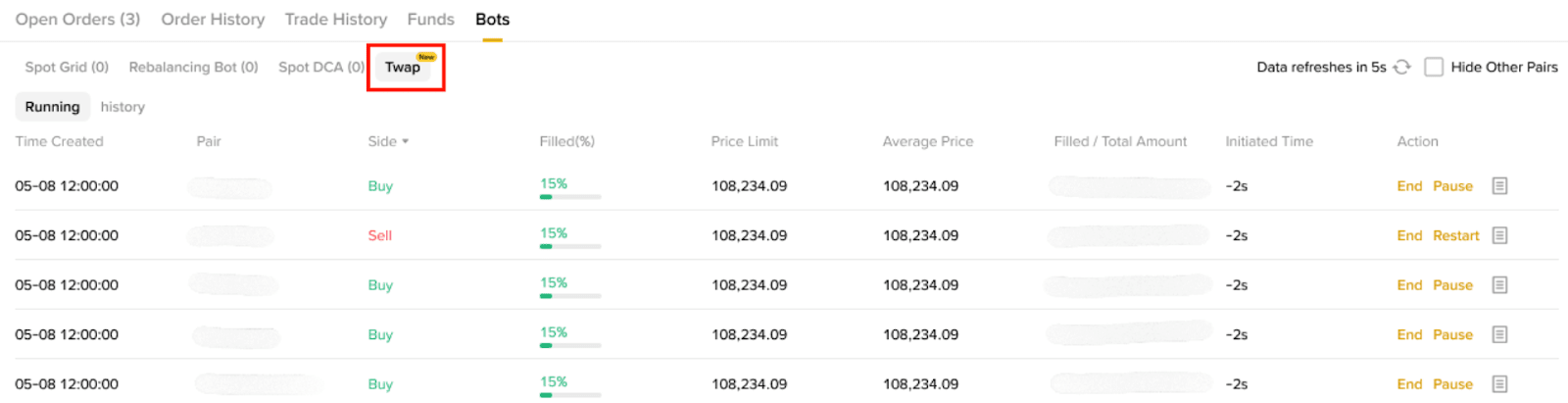Open details icon for first bot row
This screenshot has width=1568, height=403.
coord(1499,186)
